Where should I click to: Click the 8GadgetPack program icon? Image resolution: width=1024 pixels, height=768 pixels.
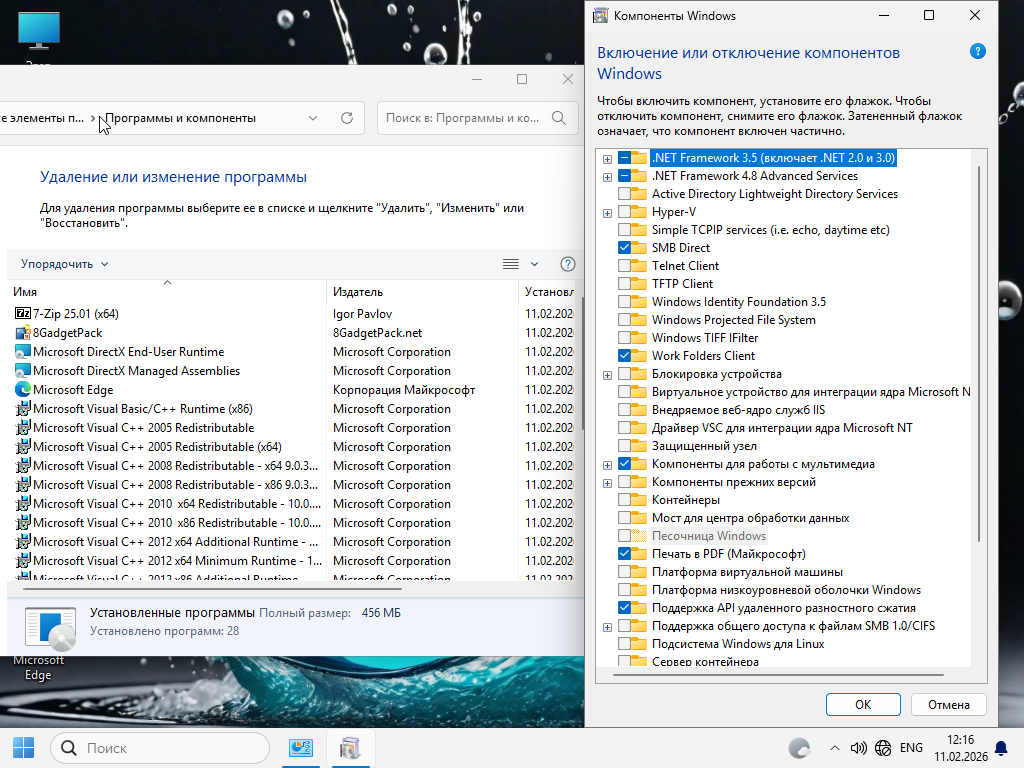24,333
